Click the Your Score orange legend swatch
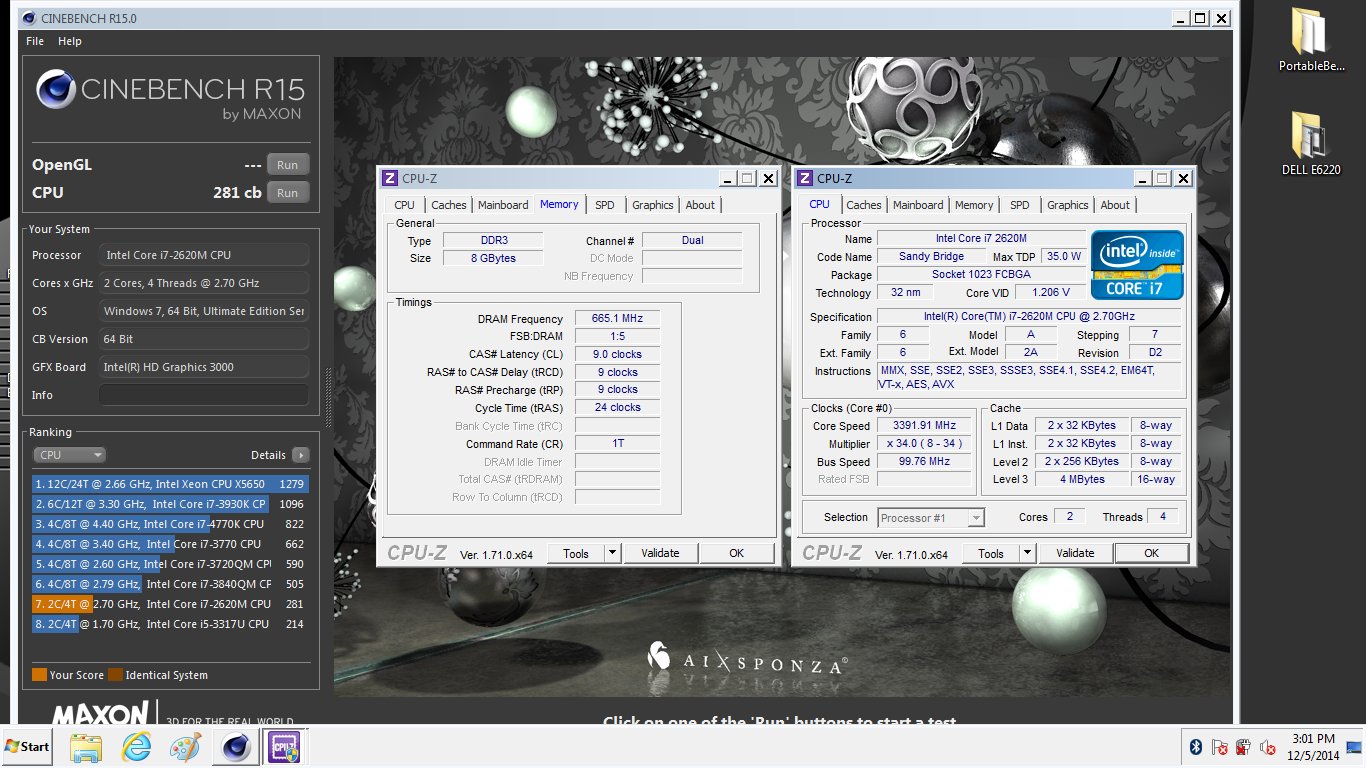 click(39, 675)
